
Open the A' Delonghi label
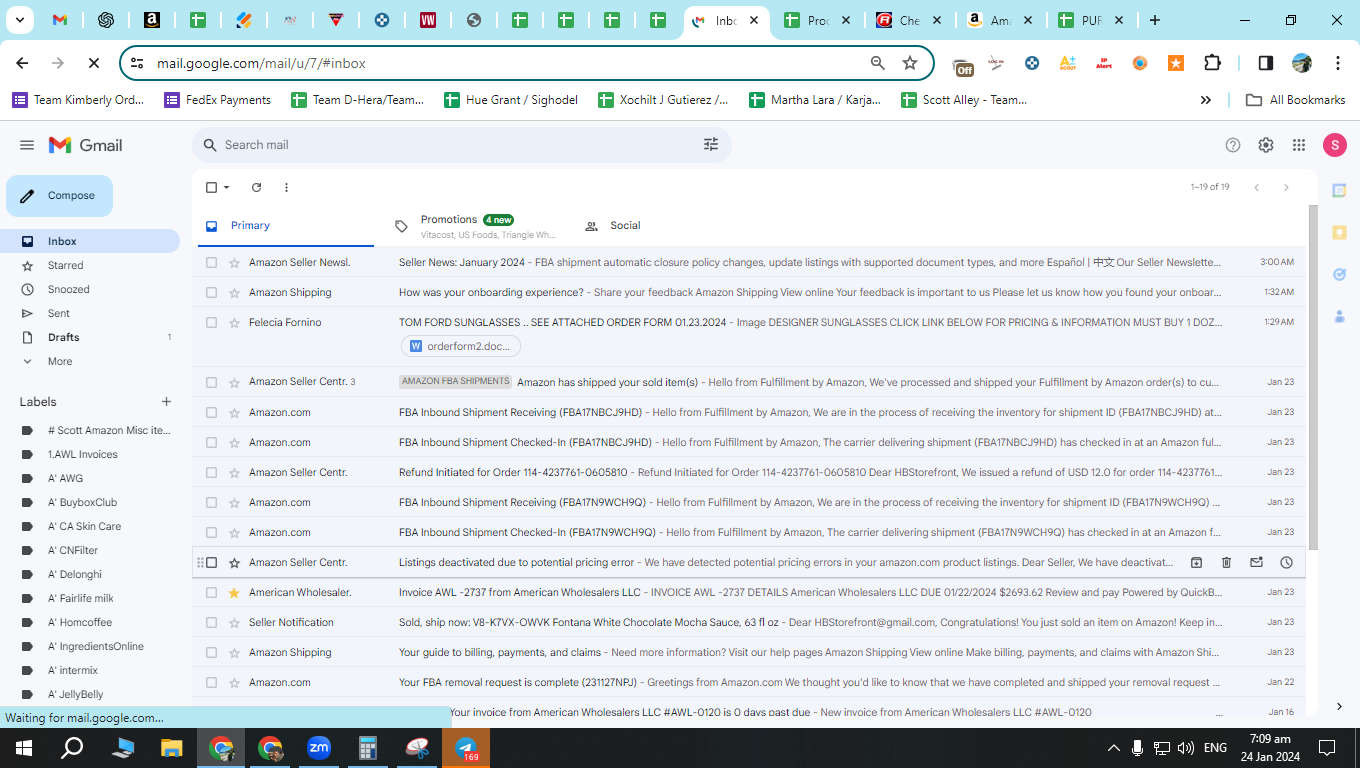pyautogui.click(x=74, y=574)
